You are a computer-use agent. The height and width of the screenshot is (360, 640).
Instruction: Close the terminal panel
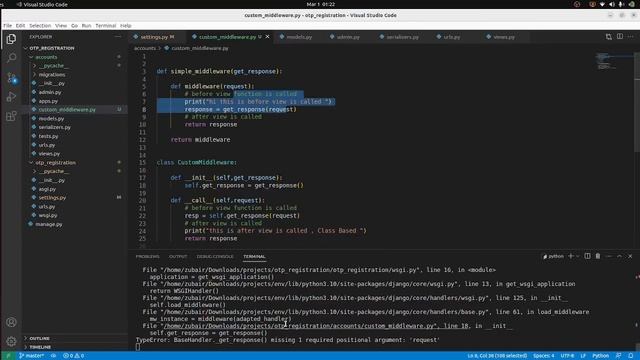[x=630, y=256]
